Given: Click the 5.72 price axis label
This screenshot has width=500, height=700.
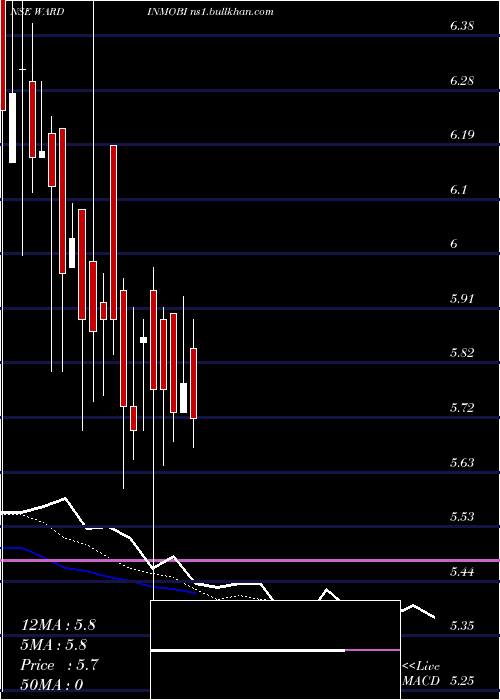Looking at the screenshot, I should coord(462,408).
